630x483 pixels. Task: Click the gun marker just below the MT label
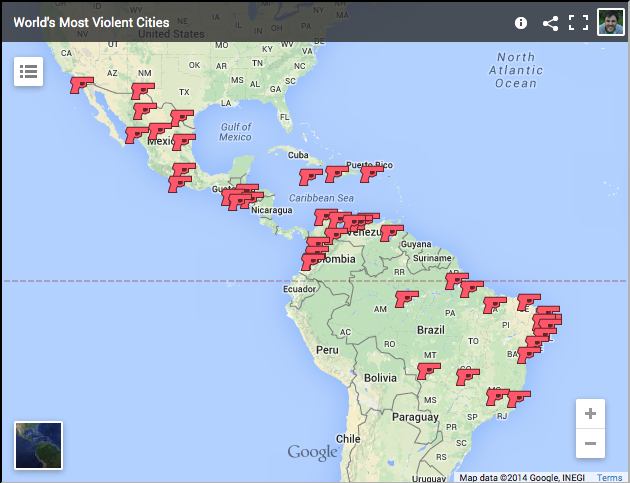429,371
